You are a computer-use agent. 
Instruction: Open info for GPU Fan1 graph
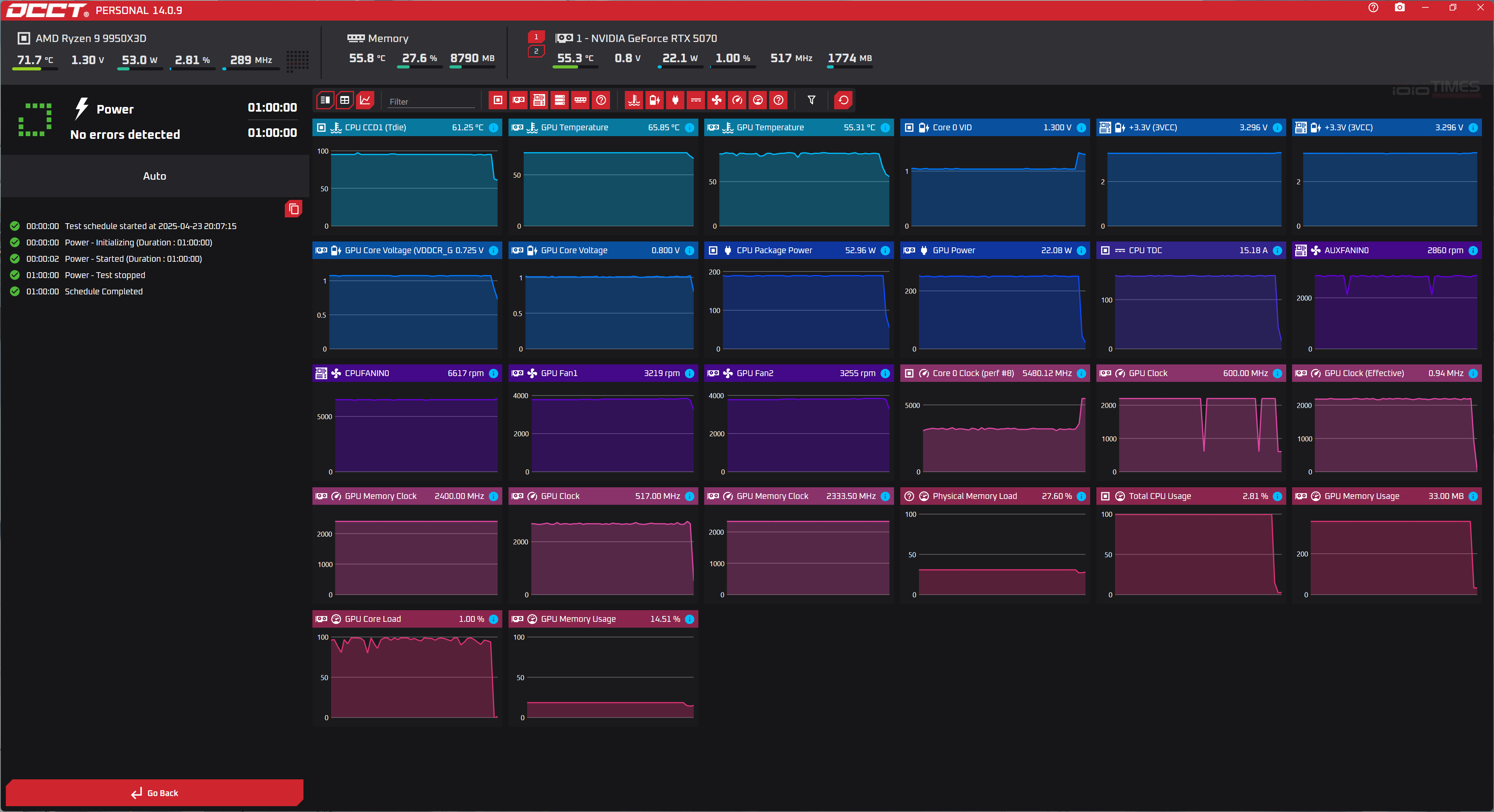tap(689, 373)
